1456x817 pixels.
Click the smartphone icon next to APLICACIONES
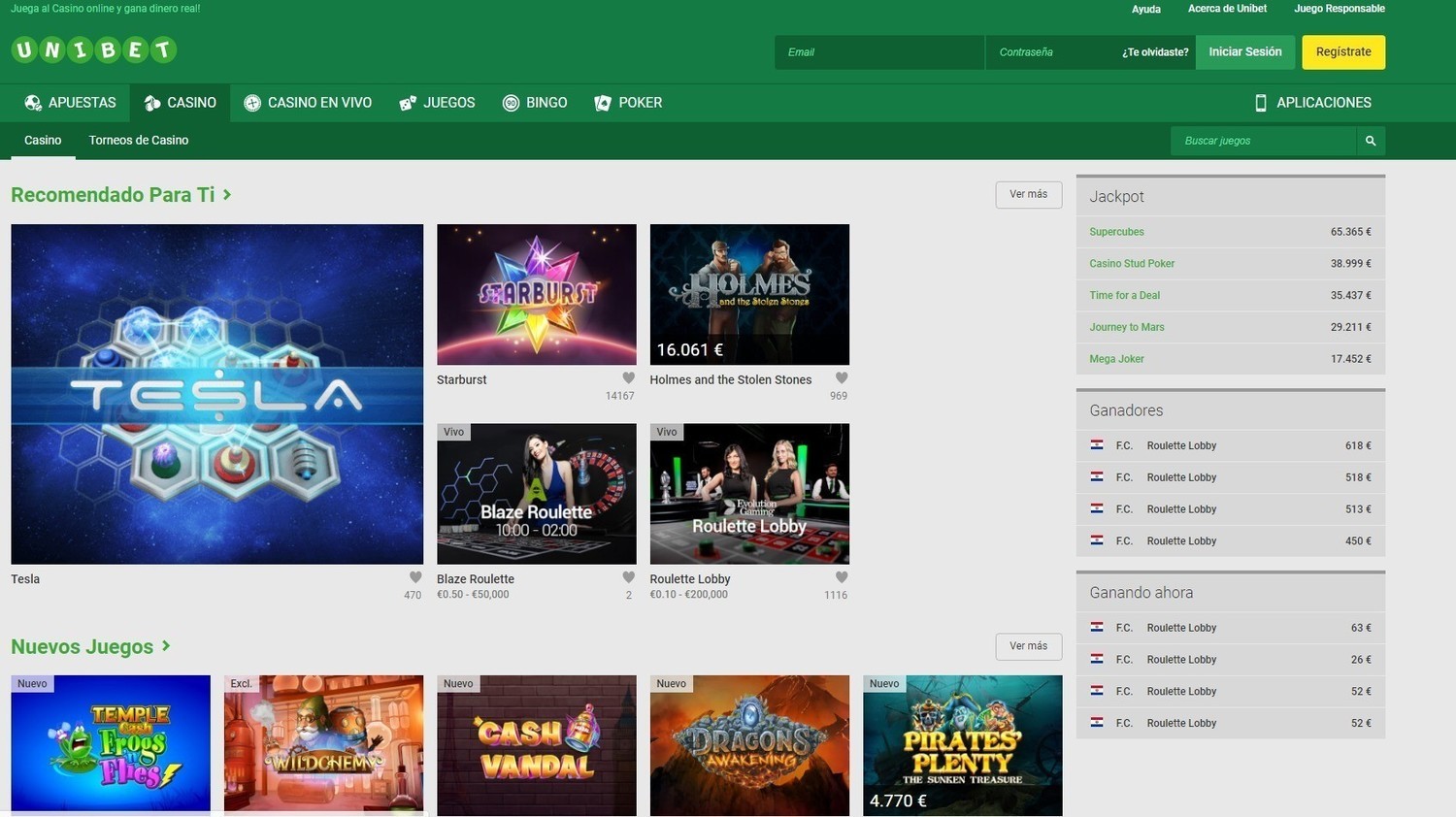click(x=1260, y=102)
